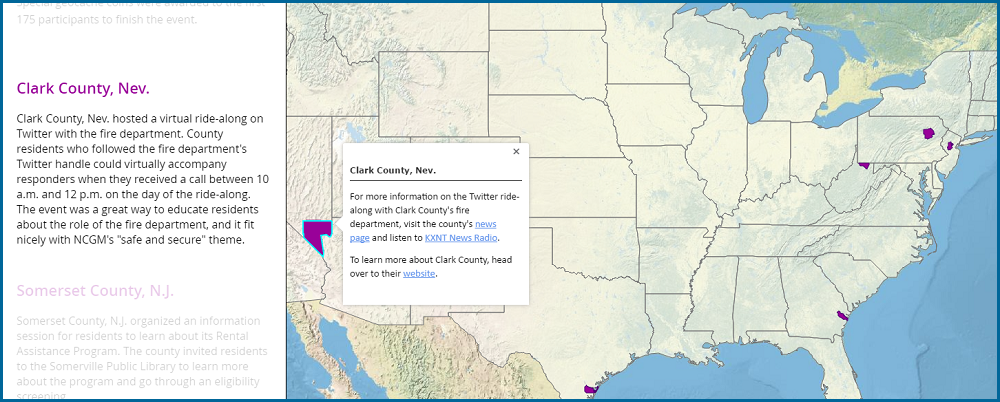Click the Somerset County description paragraph

[142, 358]
